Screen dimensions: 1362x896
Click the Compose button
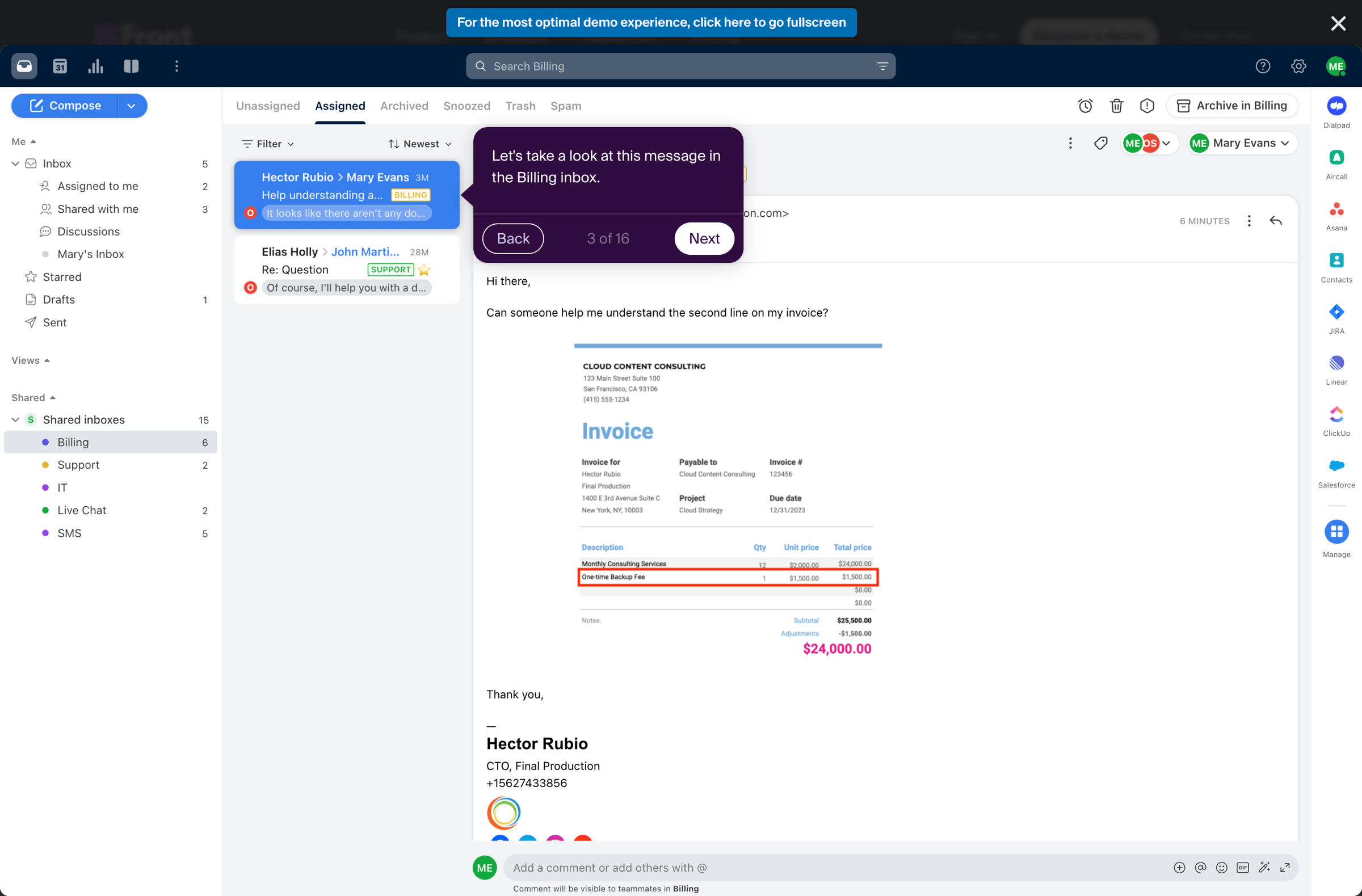click(65, 106)
